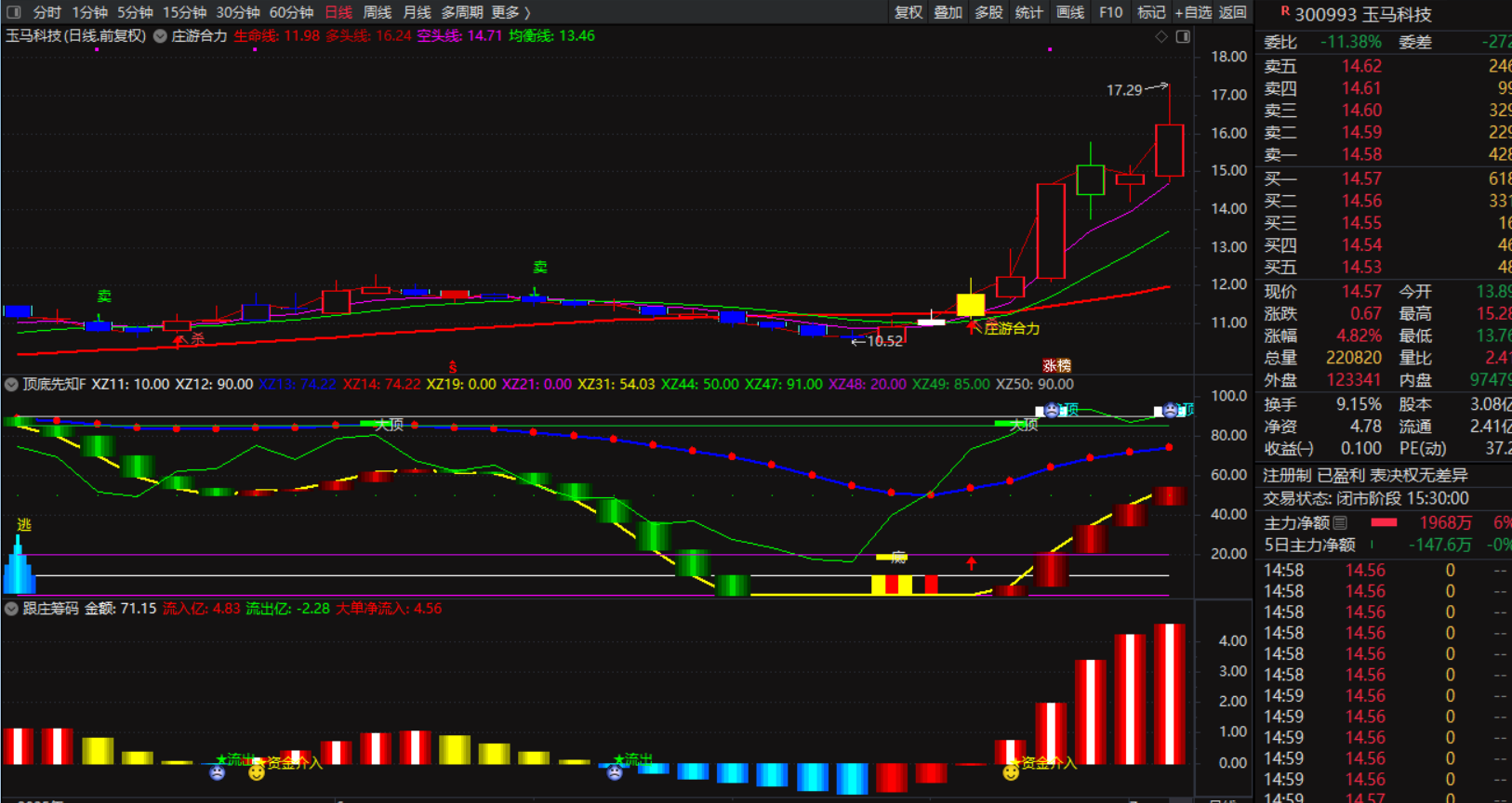
Task: Click the 庄游合力 red arrow signal
Action: click(974, 327)
